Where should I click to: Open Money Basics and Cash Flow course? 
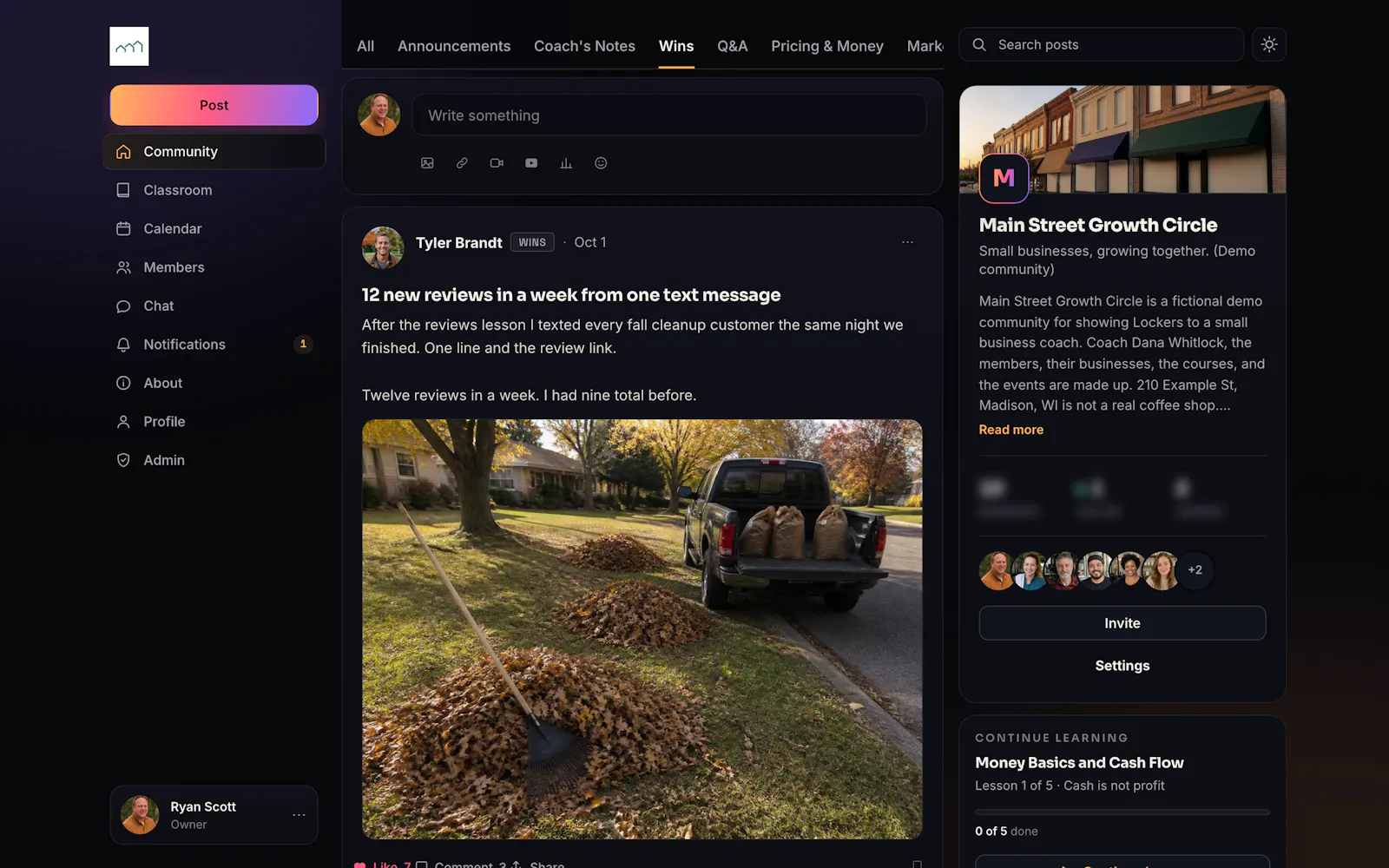click(1079, 763)
